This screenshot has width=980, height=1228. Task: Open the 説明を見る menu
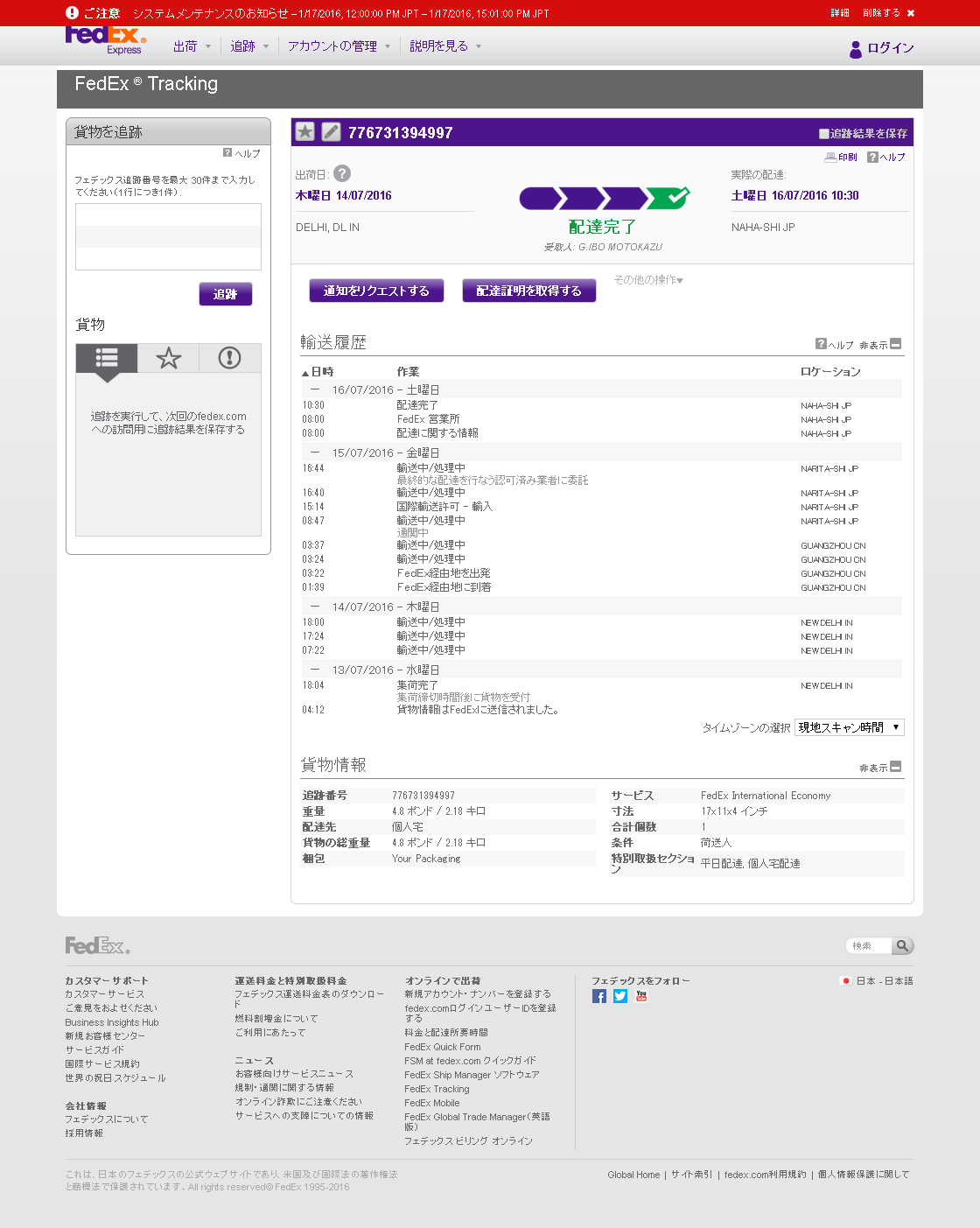point(445,46)
